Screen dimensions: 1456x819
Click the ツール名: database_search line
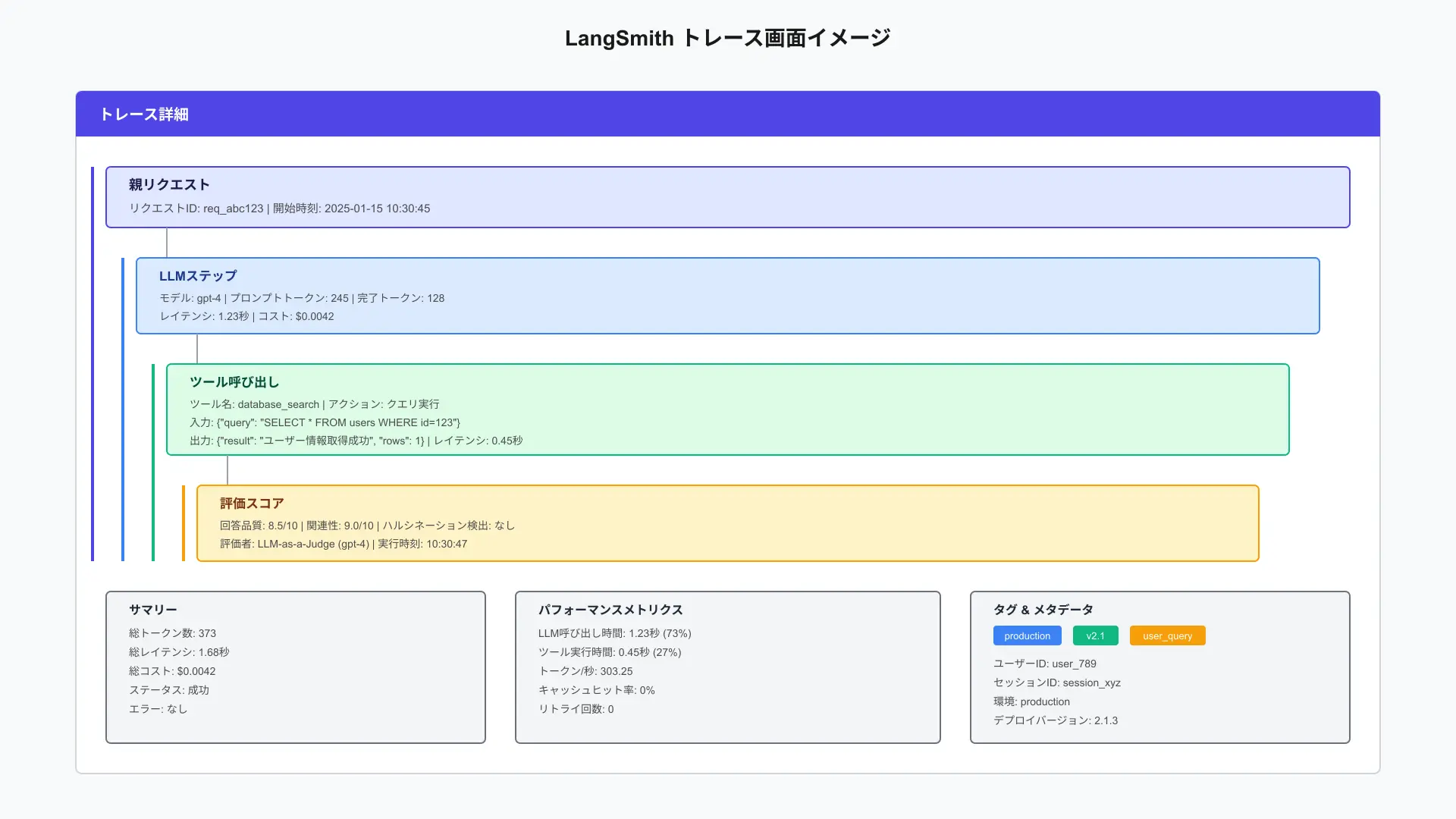click(314, 404)
